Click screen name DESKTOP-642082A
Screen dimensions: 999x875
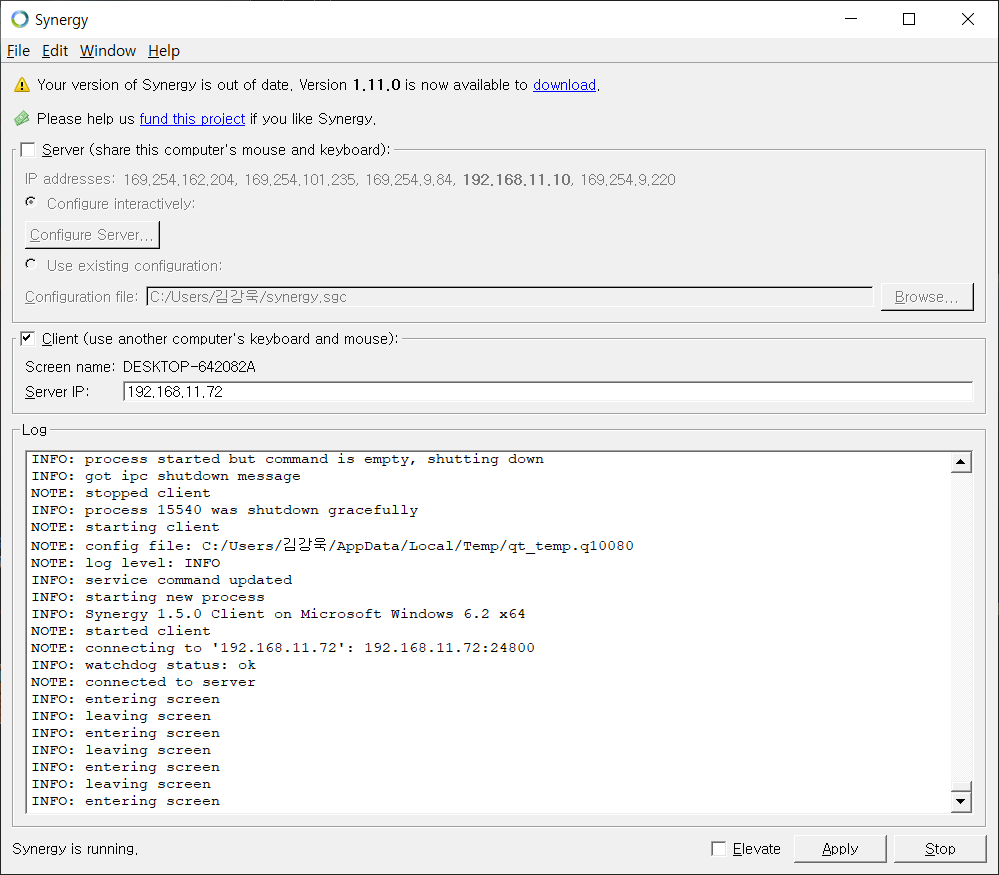click(x=189, y=367)
